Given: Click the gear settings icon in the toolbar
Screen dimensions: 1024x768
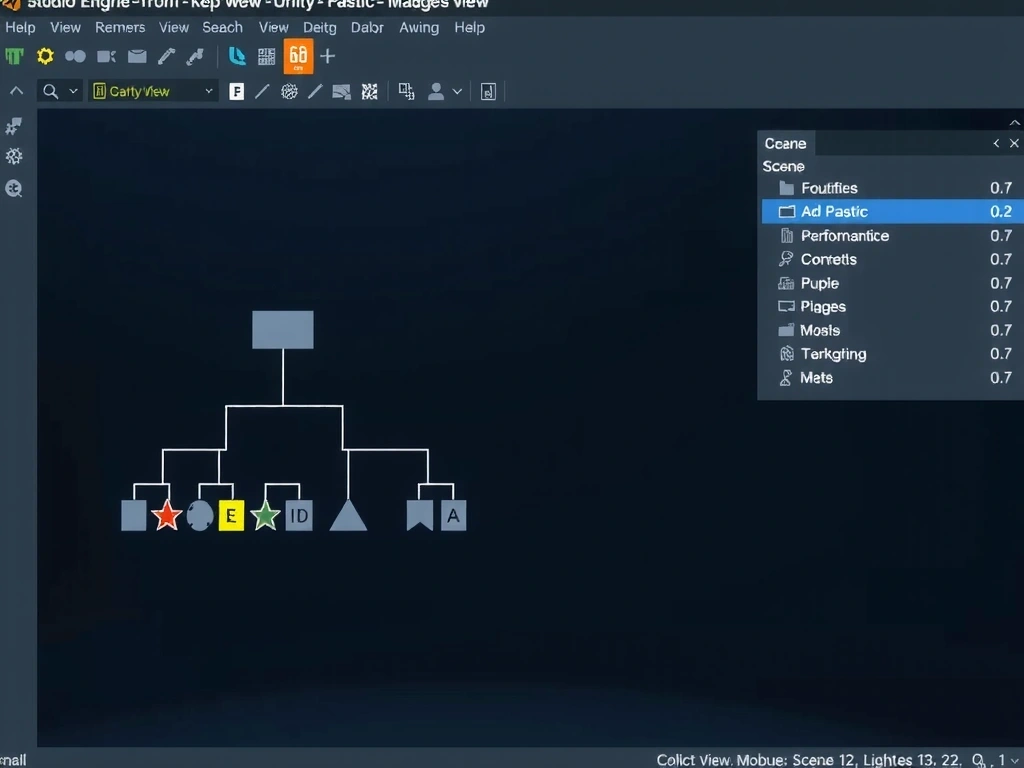Looking at the screenshot, I should [46, 57].
